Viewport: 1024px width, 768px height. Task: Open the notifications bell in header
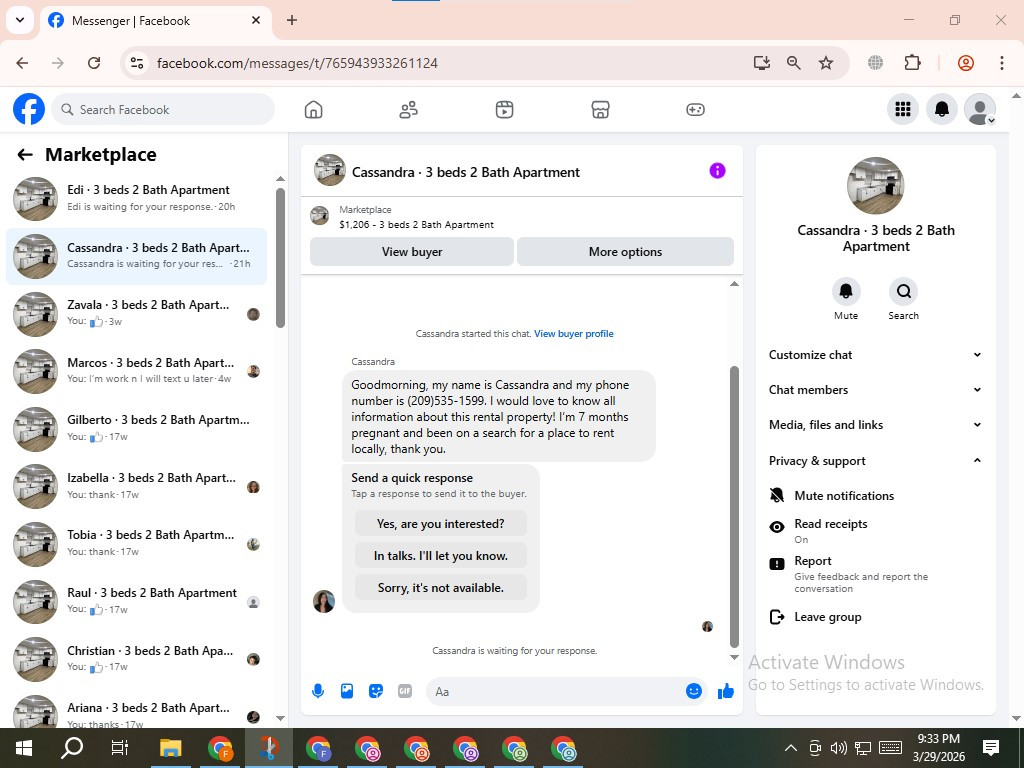[942, 109]
